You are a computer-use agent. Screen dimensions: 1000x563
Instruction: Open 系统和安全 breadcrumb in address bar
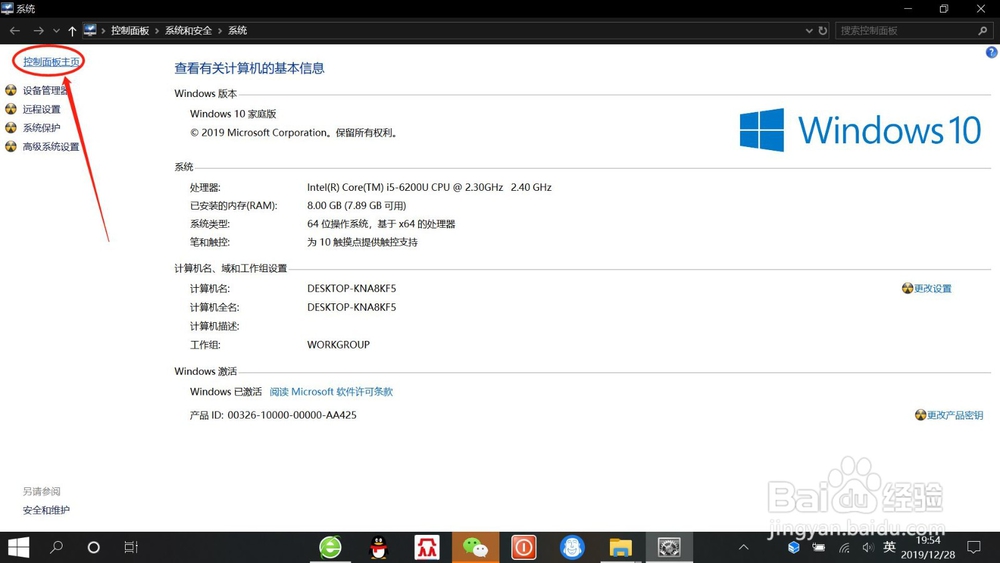pos(188,31)
